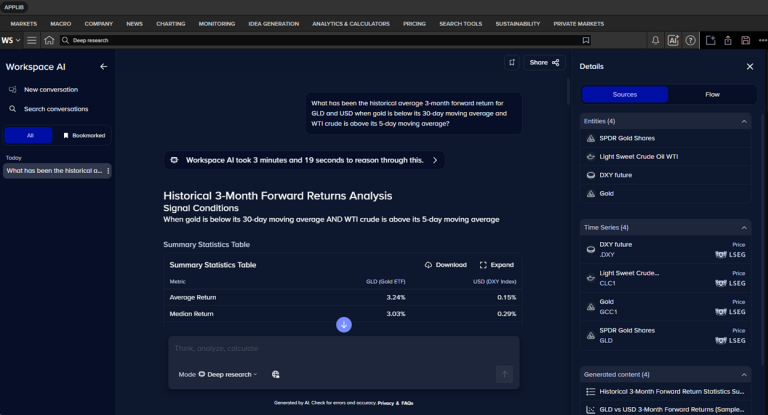Click the export/share upload icon in toolbar
Screen dimensions: 768x415
728,40
